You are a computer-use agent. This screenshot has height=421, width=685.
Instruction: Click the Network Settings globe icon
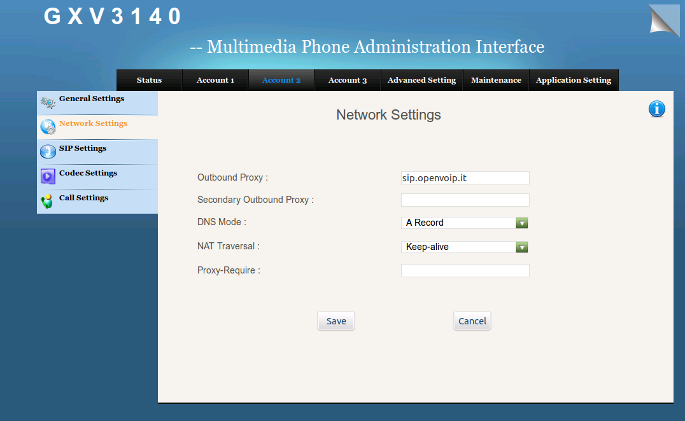48,127
